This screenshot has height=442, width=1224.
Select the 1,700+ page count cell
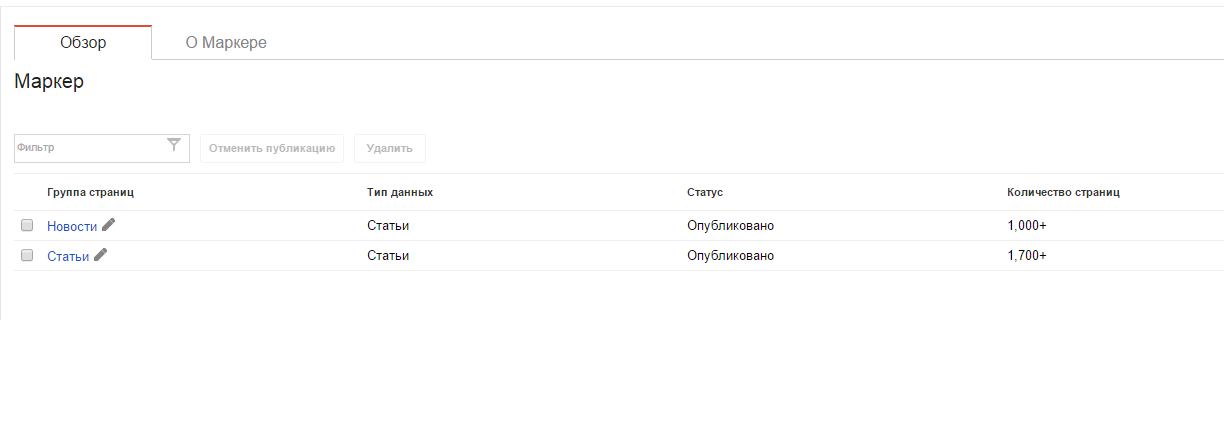[1027, 256]
